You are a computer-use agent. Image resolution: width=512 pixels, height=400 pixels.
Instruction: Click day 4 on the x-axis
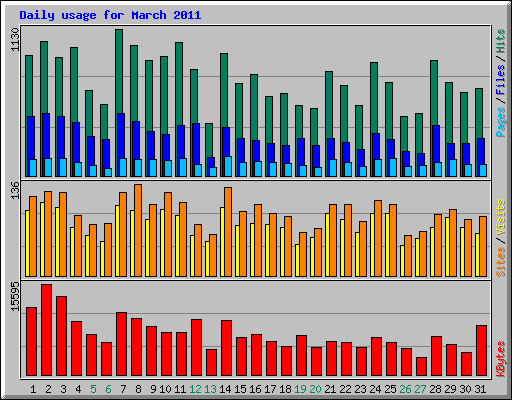[x=78, y=389]
